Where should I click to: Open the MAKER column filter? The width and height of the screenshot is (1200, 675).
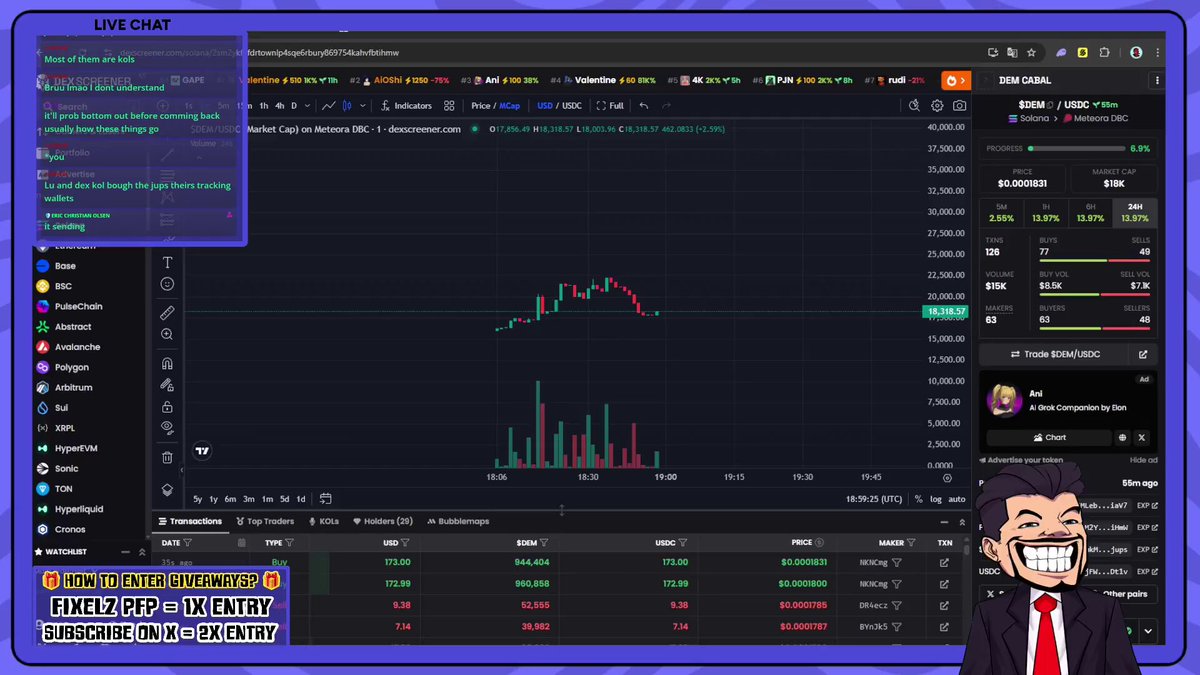click(913, 542)
